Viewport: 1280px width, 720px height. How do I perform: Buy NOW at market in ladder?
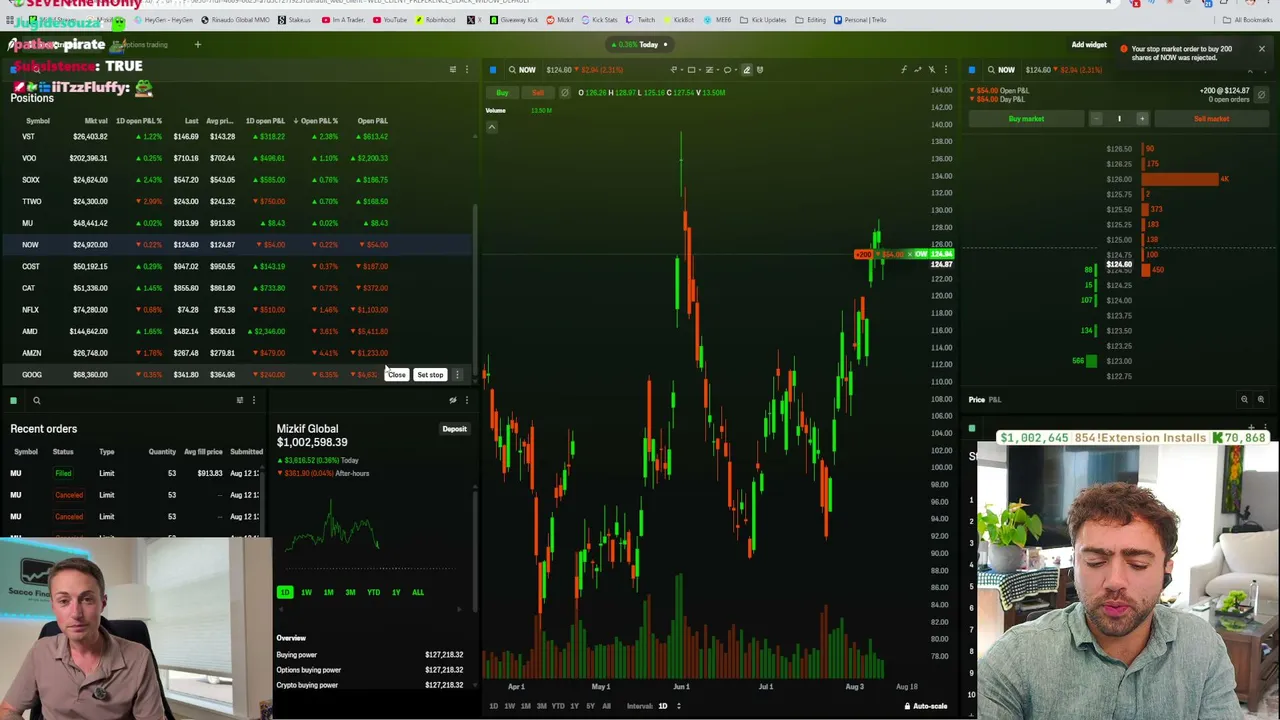(1026, 119)
